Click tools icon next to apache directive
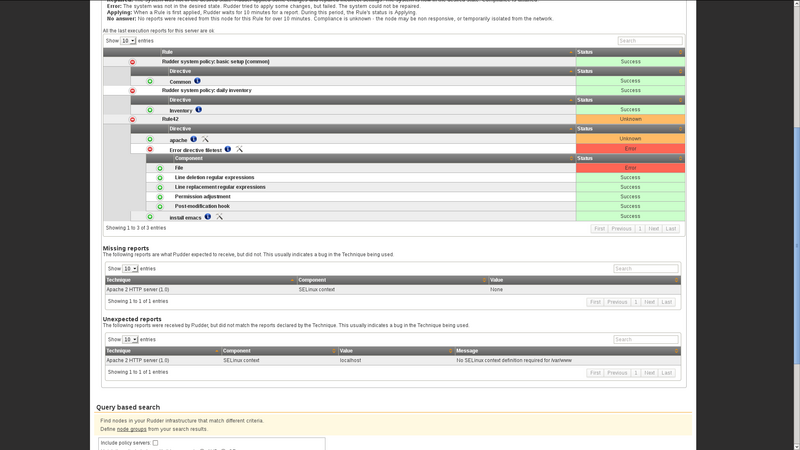 205,139
